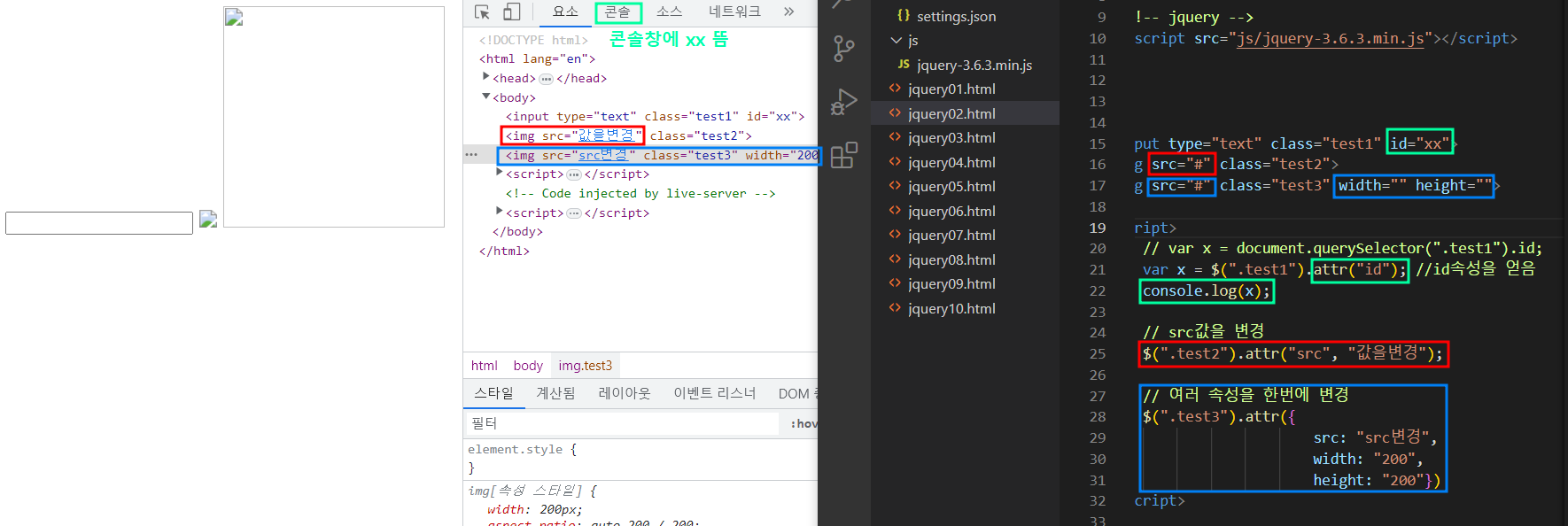Image resolution: width=1568 pixels, height=526 pixels.
Task: Click the <!DOCTYPE html> line in the DOM tree
Action: tap(533, 40)
